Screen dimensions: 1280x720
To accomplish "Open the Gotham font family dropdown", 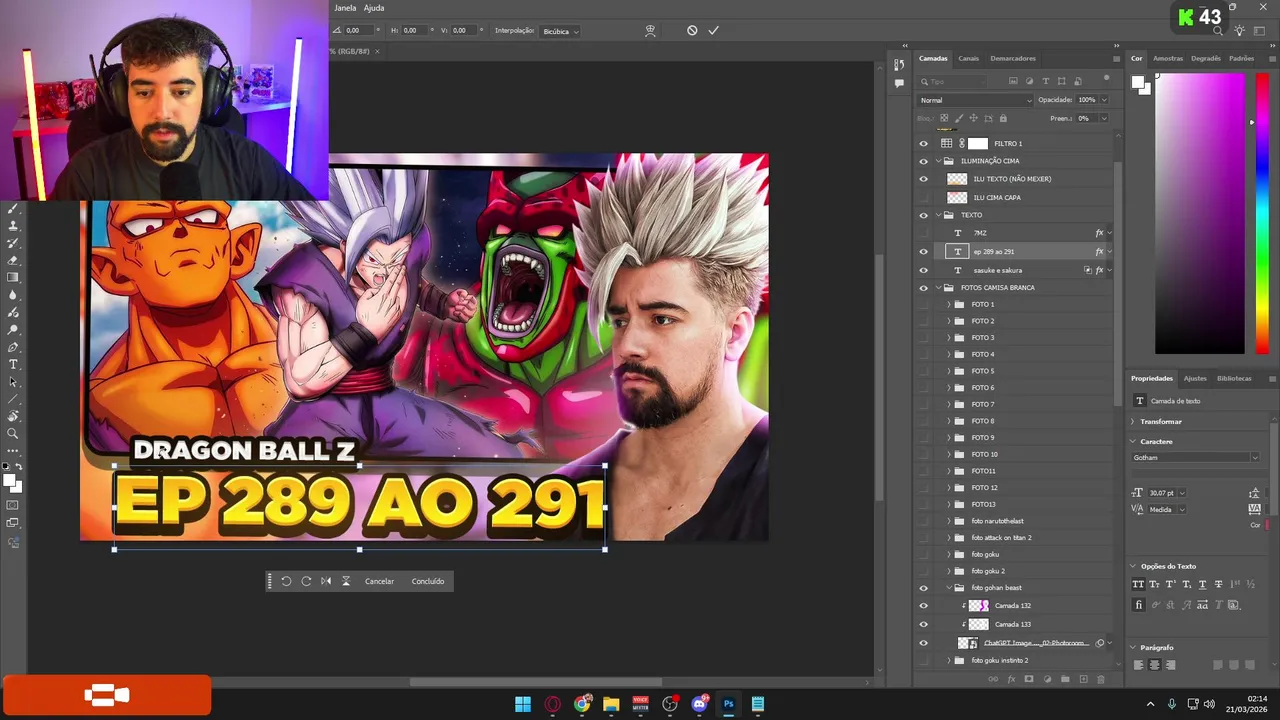I will [x=1195, y=458].
